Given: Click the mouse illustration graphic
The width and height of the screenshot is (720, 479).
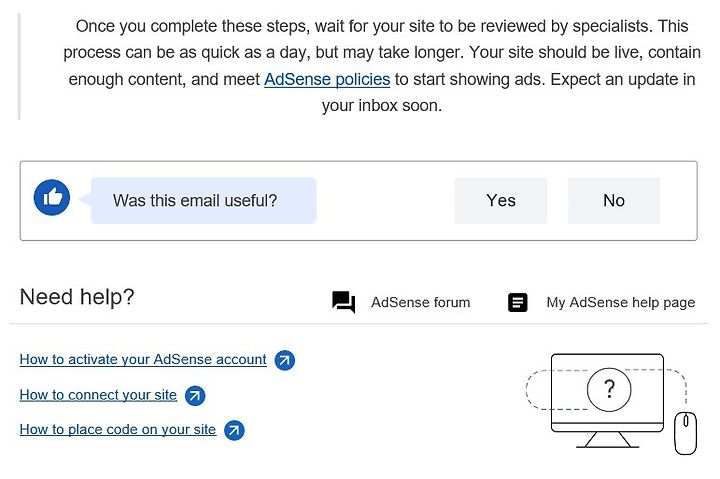Looking at the screenshot, I should click(x=685, y=433).
